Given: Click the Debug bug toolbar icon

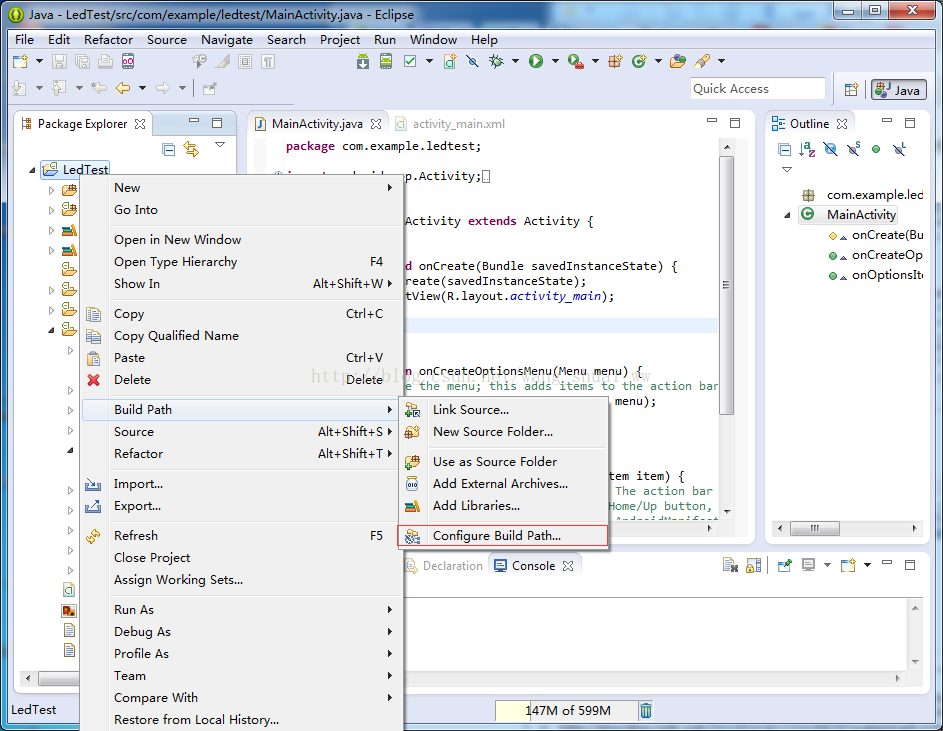Looking at the screenshot, I should click(496, 61).
